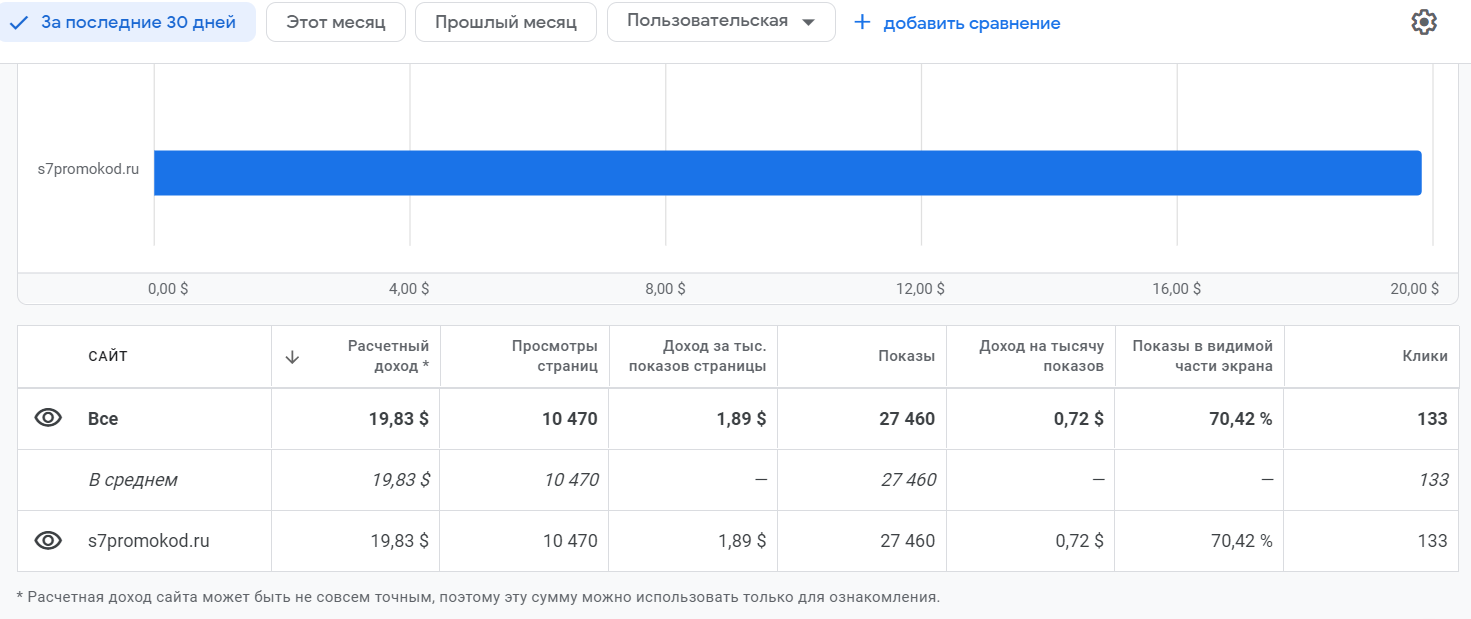
Task: Sort by Доход за тыс. показов страницы
Action: 714,356
